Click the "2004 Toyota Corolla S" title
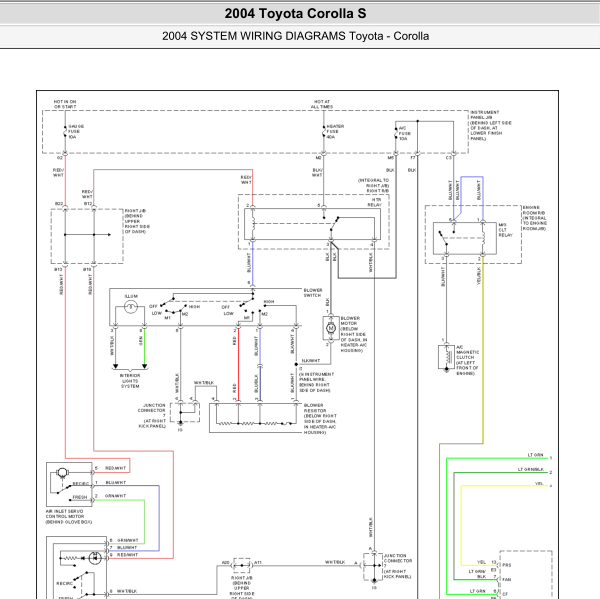The width and height of the screenshot is (600, 599). (295, 13)
